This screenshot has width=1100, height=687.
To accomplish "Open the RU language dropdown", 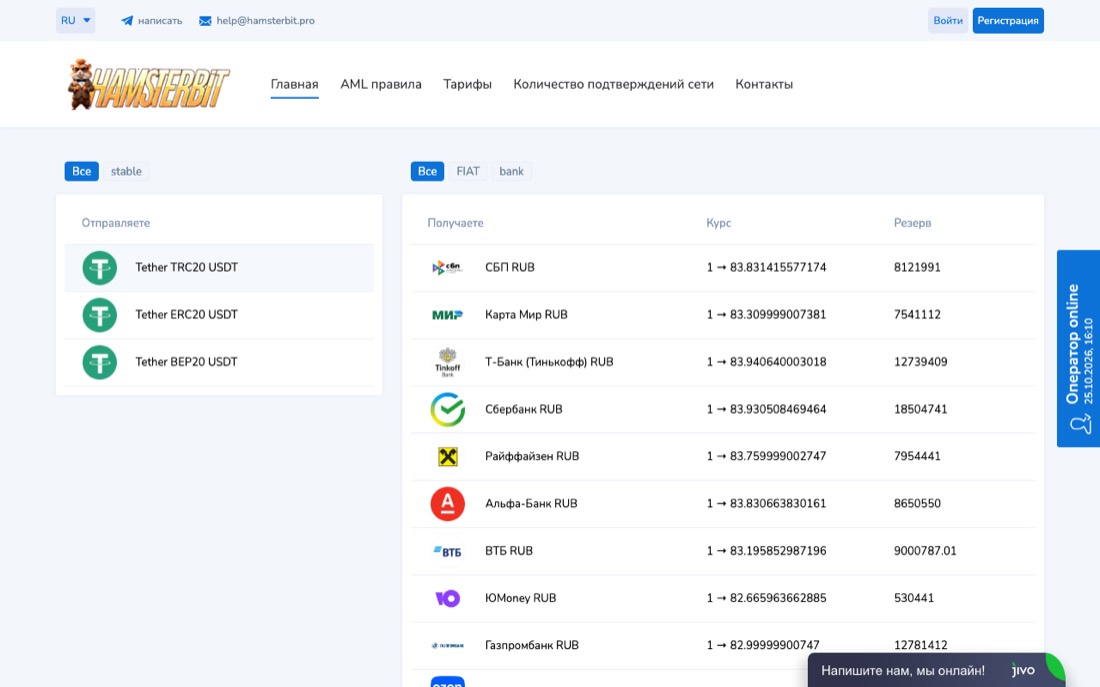I will pyautogui.click(x=76, y=20).
